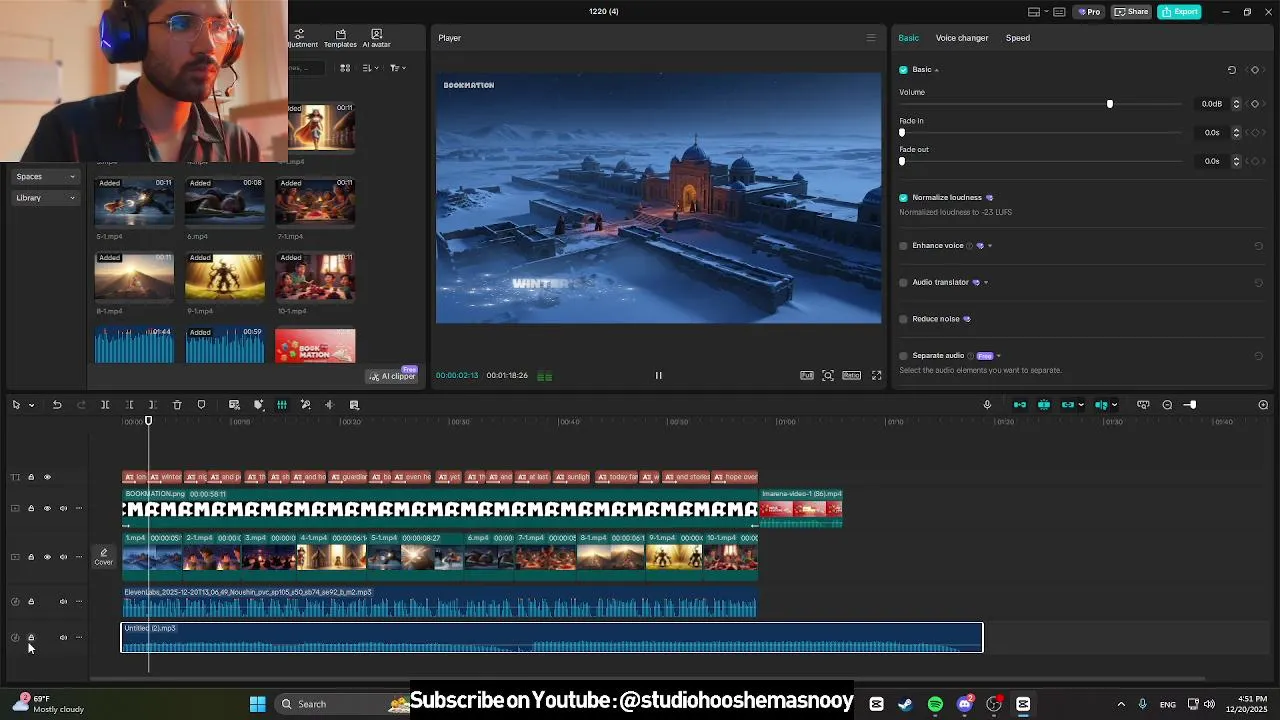Split the clip at playhead
This screenshot has width=1280, height=720.
[x=105, y=405]
